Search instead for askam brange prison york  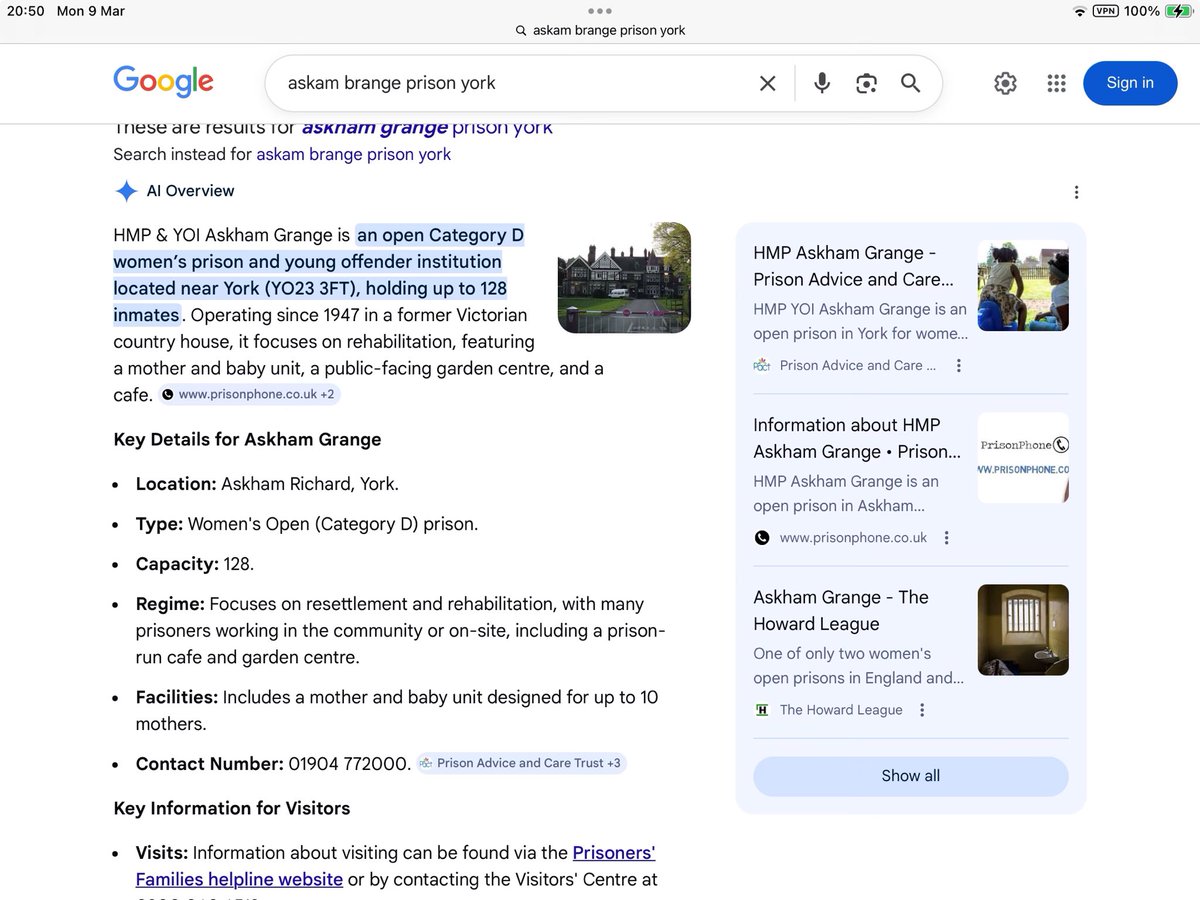pyautogui.click(x=353, y=154)
